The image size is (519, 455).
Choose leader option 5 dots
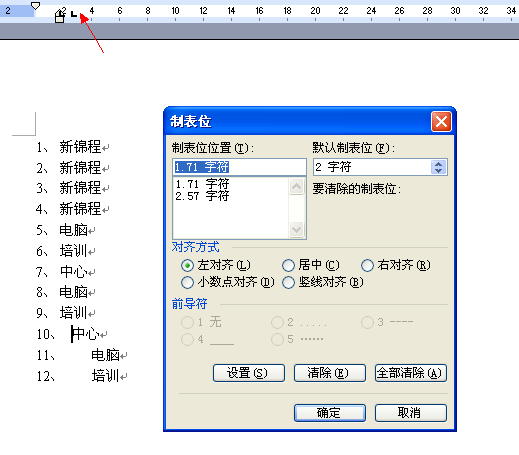(x=277, y=339)
